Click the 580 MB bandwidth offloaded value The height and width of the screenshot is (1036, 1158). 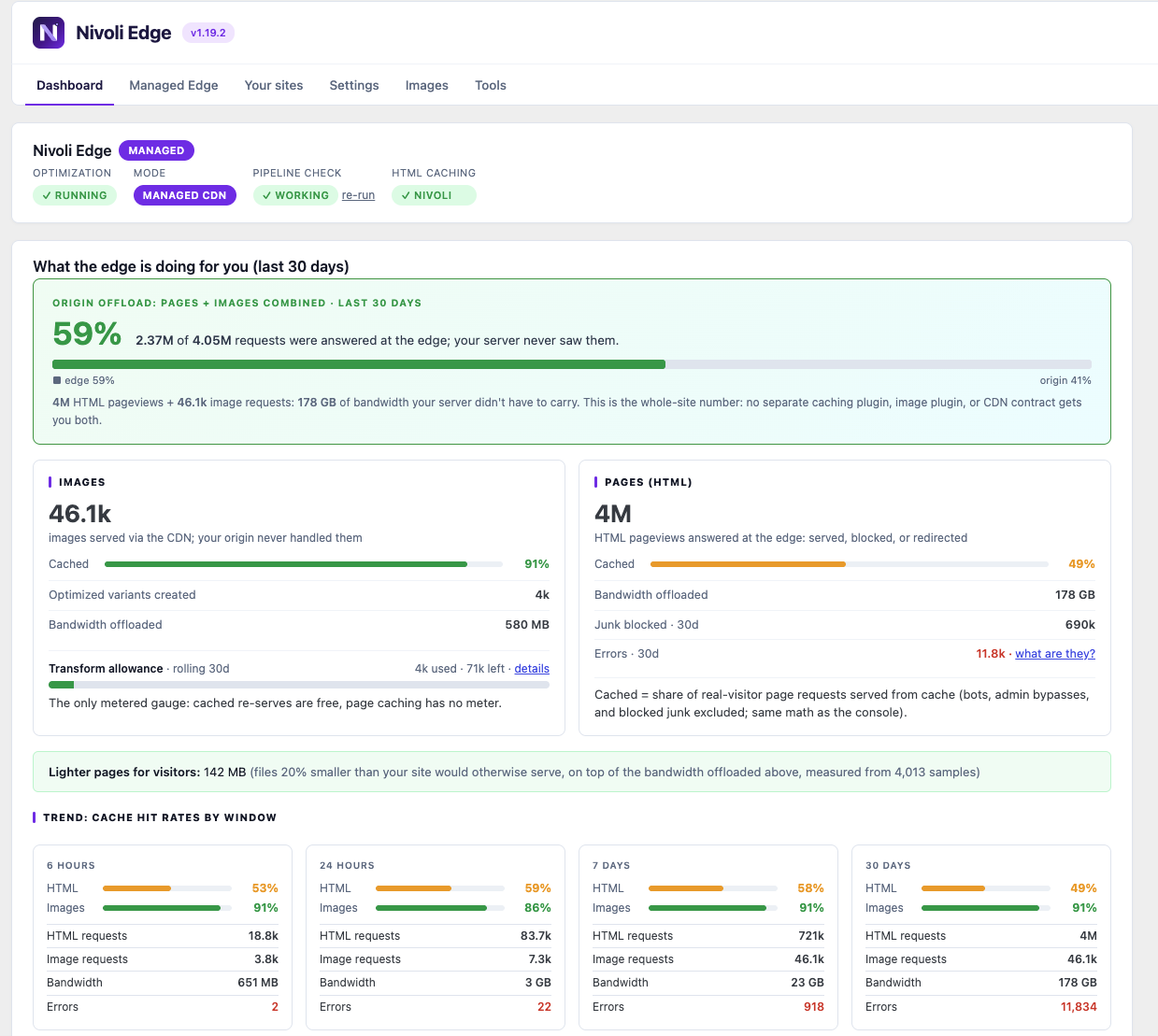pos(527,625)
